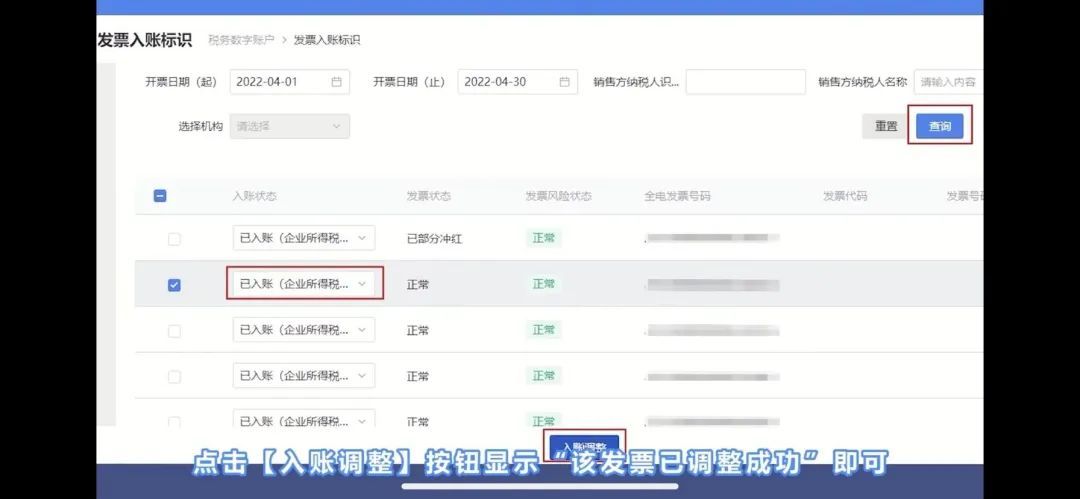Click the 重置 reset button

click(886, 126)
